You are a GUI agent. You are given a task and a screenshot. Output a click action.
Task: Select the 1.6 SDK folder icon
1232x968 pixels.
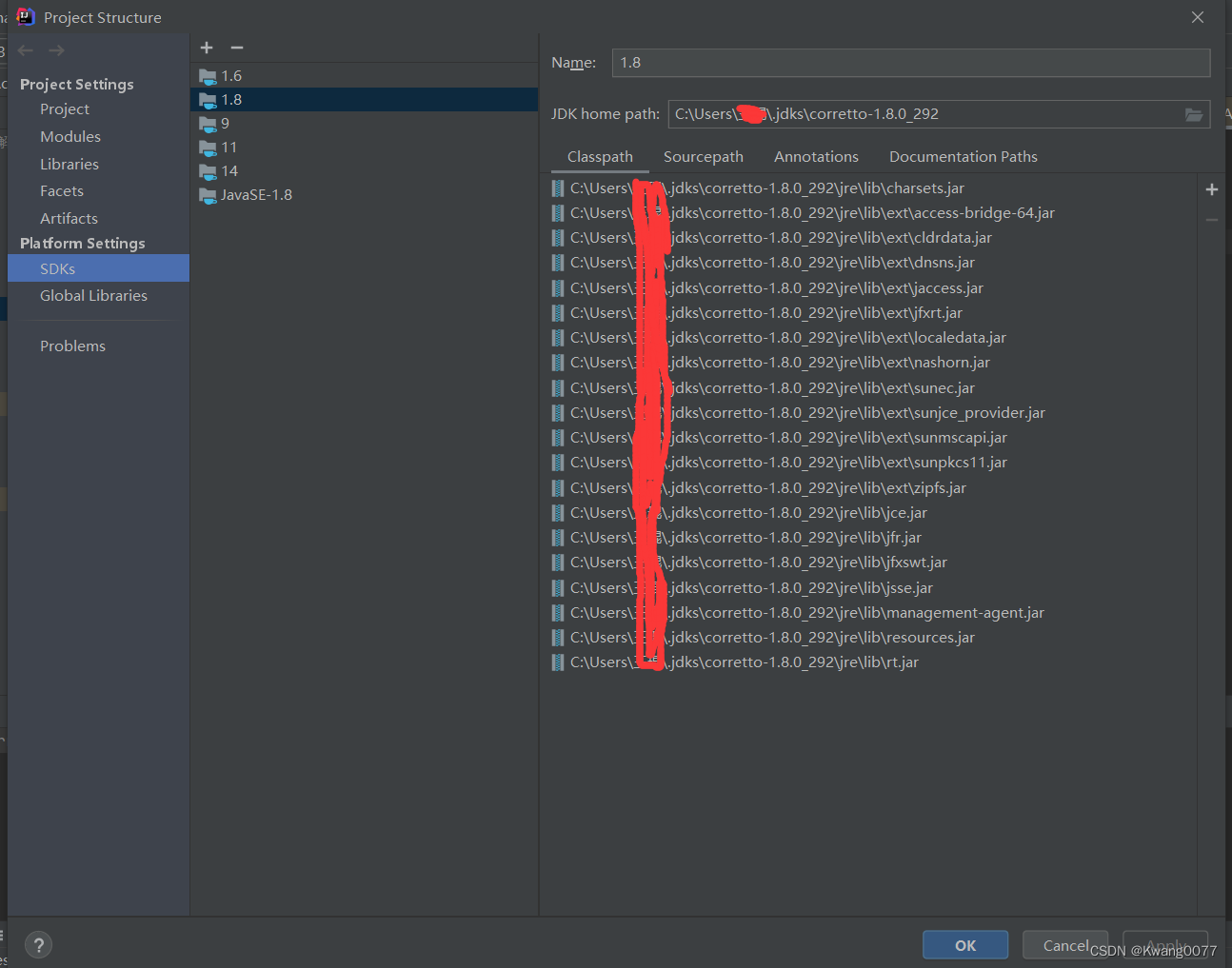(208, 76)
